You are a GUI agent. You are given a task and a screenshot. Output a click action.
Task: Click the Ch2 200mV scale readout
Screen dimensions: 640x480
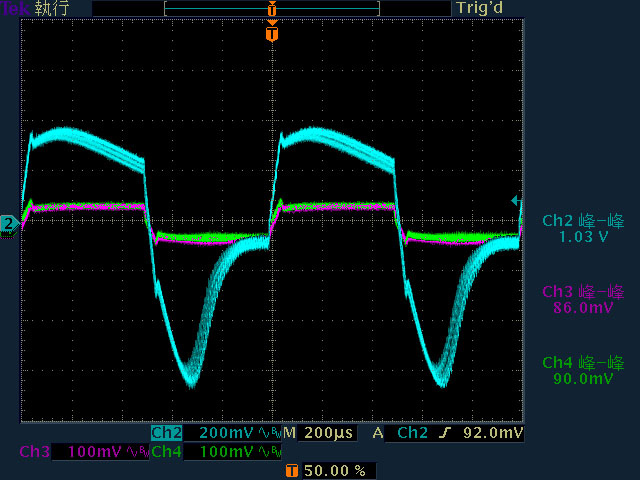click(x=226, y=433)
